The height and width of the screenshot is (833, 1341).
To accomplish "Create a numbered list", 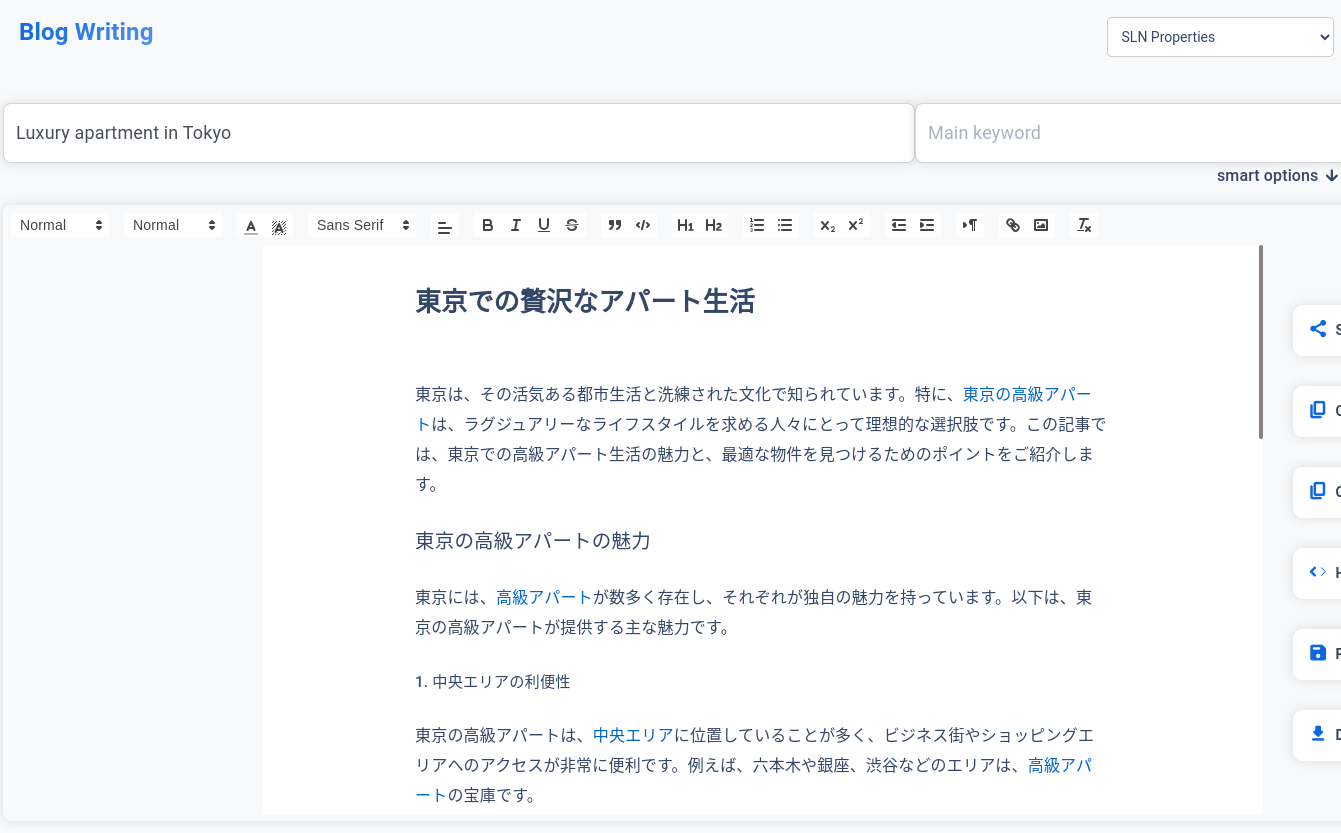I will (x=757, y=225).
